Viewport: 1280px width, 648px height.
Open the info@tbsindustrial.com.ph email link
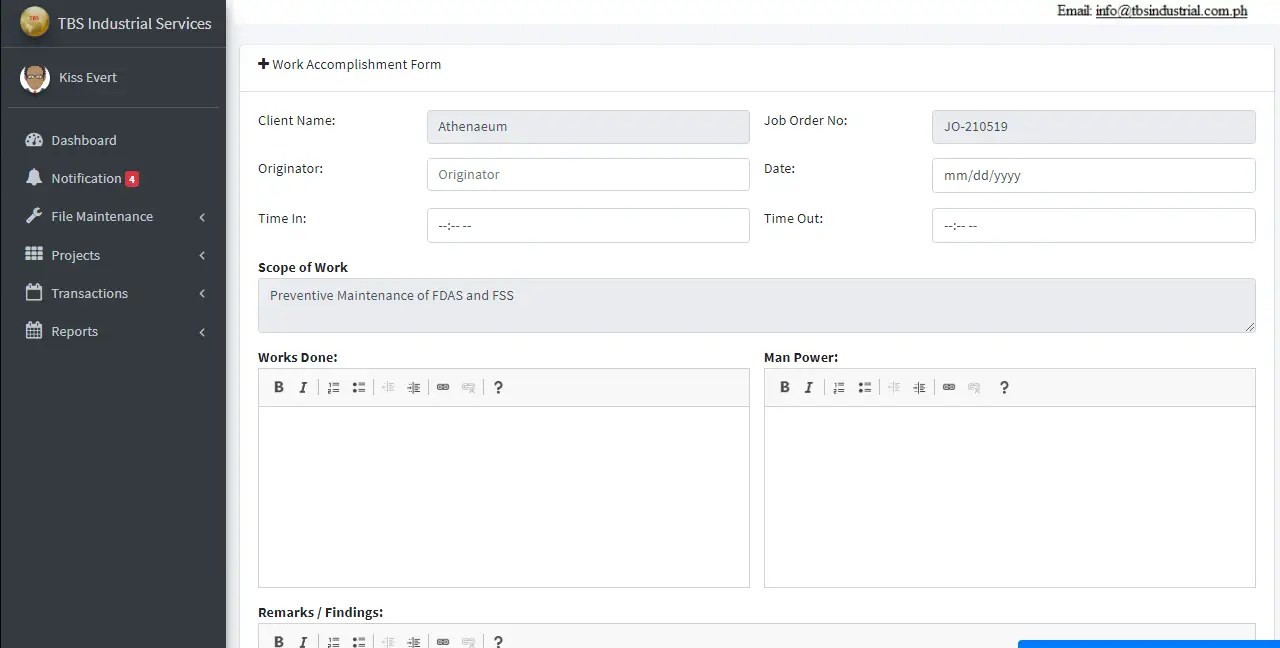click(x=1171, y=11)
